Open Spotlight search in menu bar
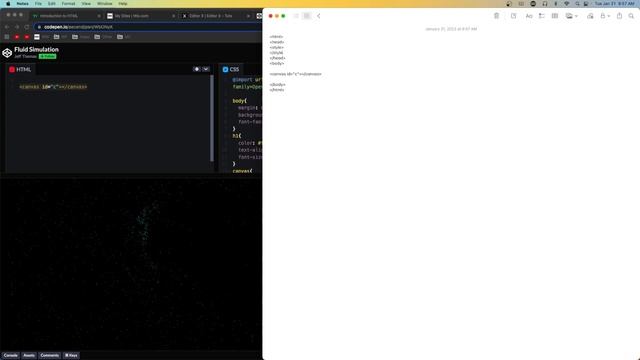The height and width of the screenshot is (360, 640). pos(577,4)
